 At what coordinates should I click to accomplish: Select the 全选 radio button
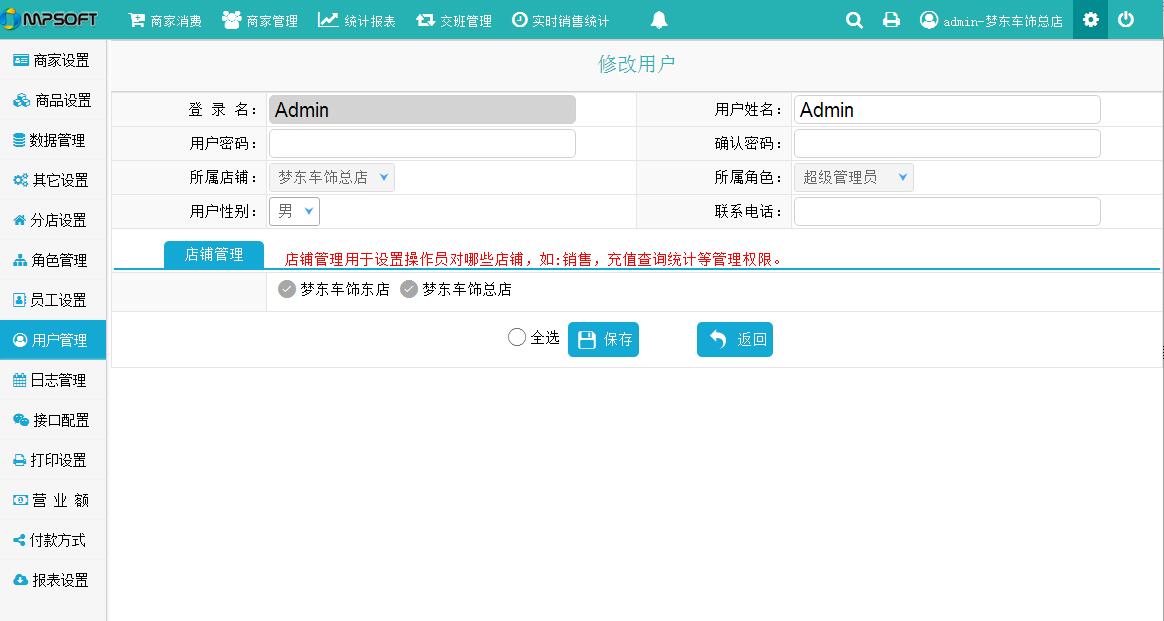click(517, 338)
